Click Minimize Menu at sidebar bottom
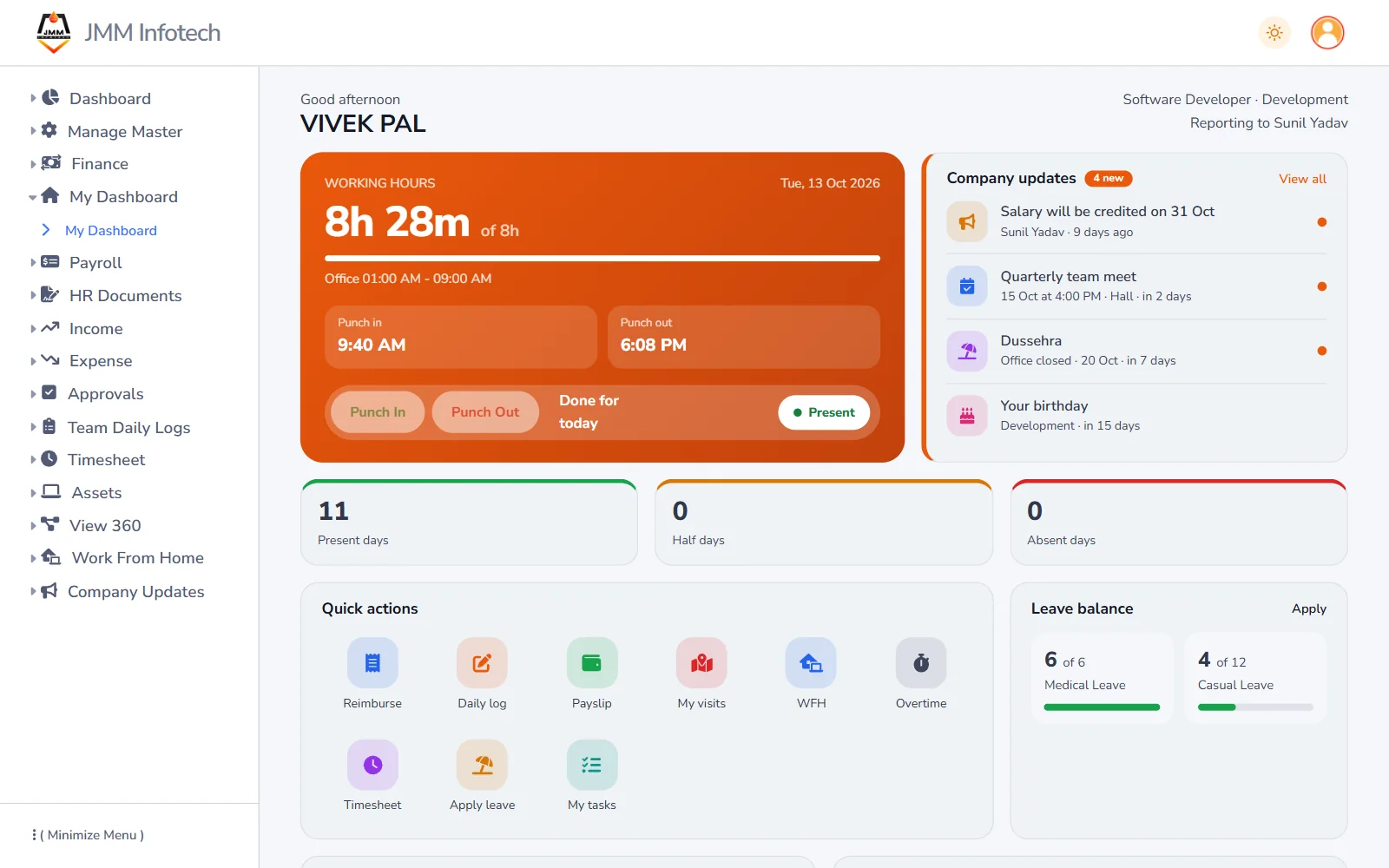1389x868 pixels. (x=89, y=835)
